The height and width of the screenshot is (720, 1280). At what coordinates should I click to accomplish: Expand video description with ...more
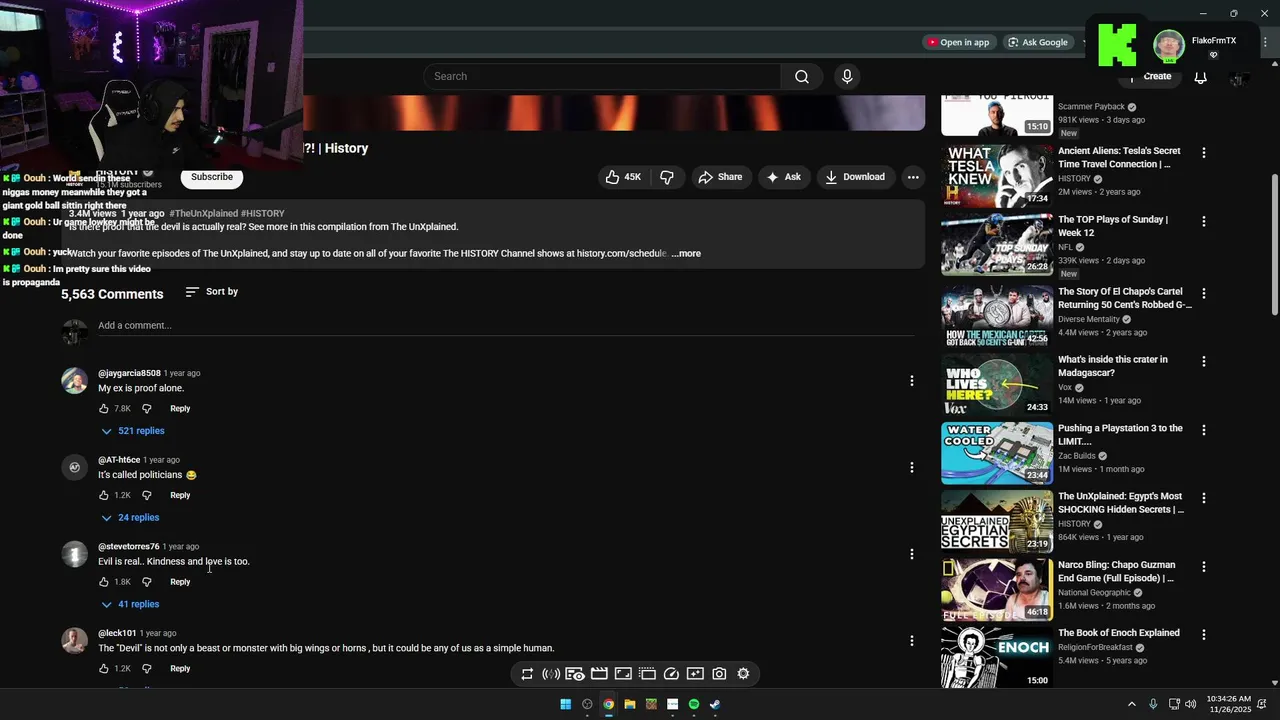point(686,254)
